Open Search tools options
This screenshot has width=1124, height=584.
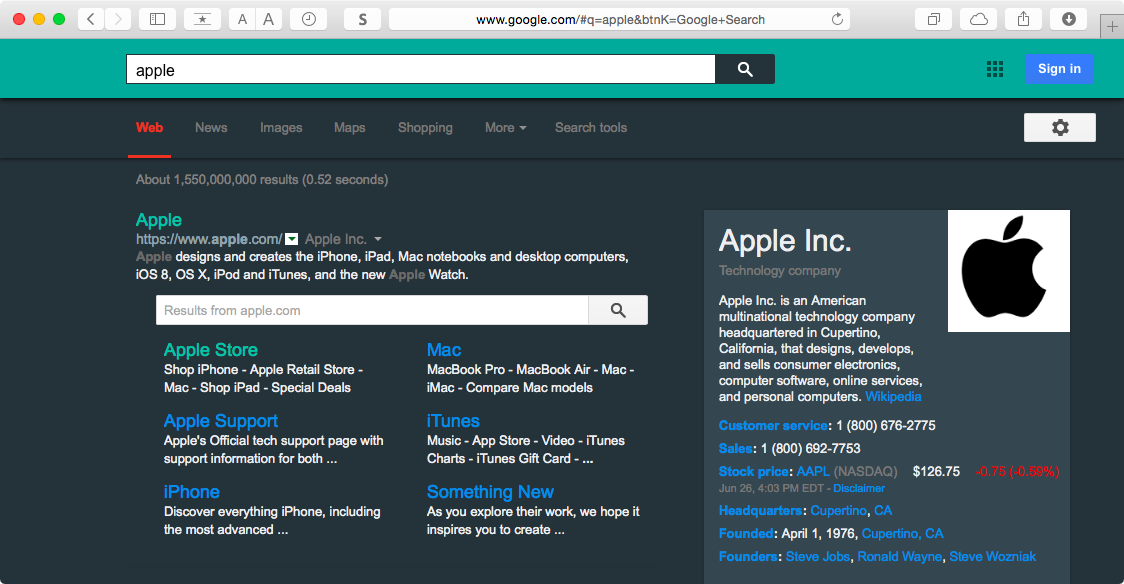click(591, 128)
